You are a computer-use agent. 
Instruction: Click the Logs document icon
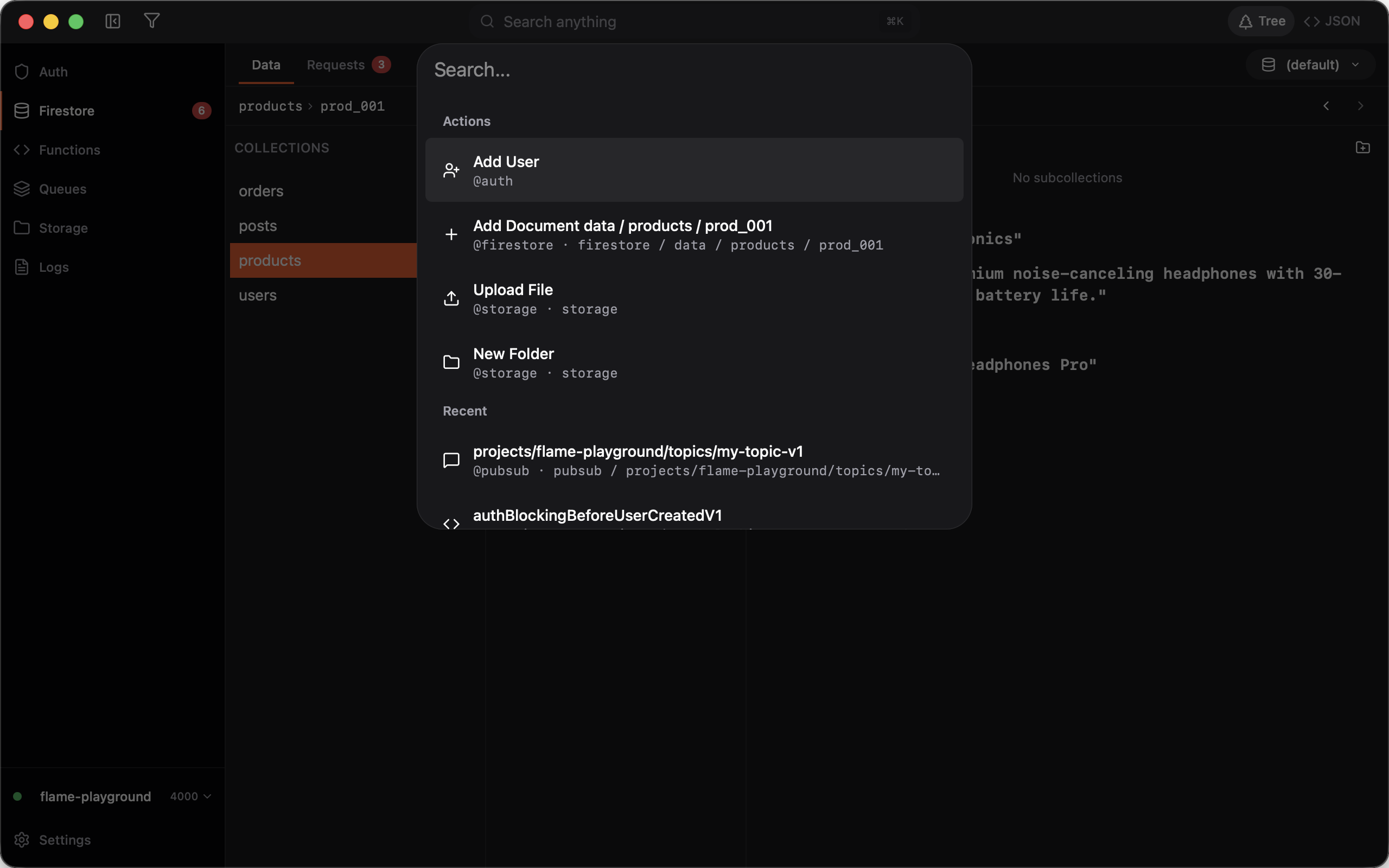[x=22, y=267]
